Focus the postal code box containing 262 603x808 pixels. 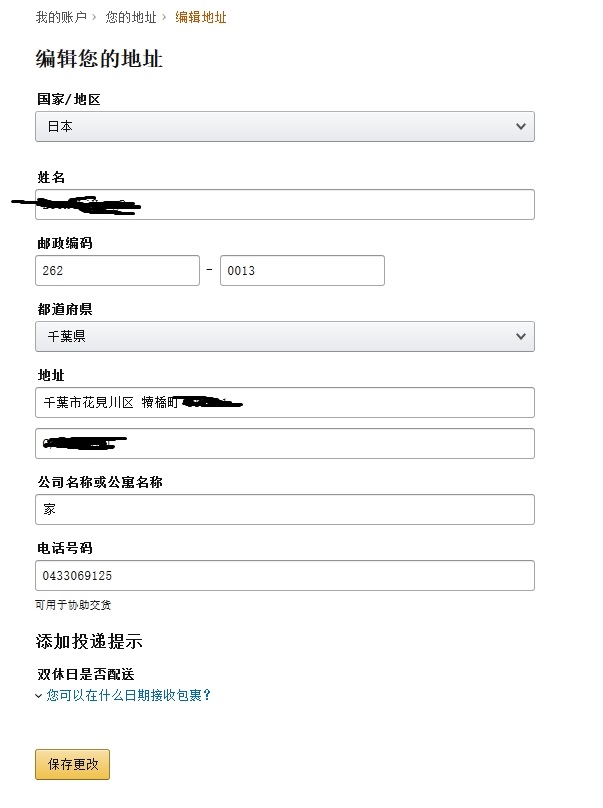point(117,270)
